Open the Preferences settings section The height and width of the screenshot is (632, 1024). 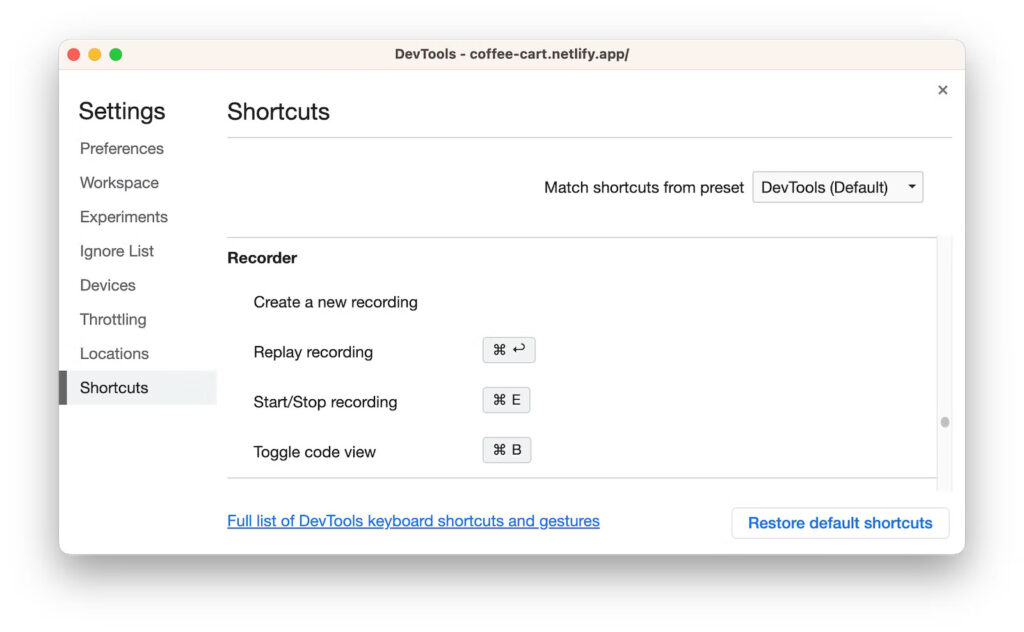pyautogui.click(x=121, y=148)
